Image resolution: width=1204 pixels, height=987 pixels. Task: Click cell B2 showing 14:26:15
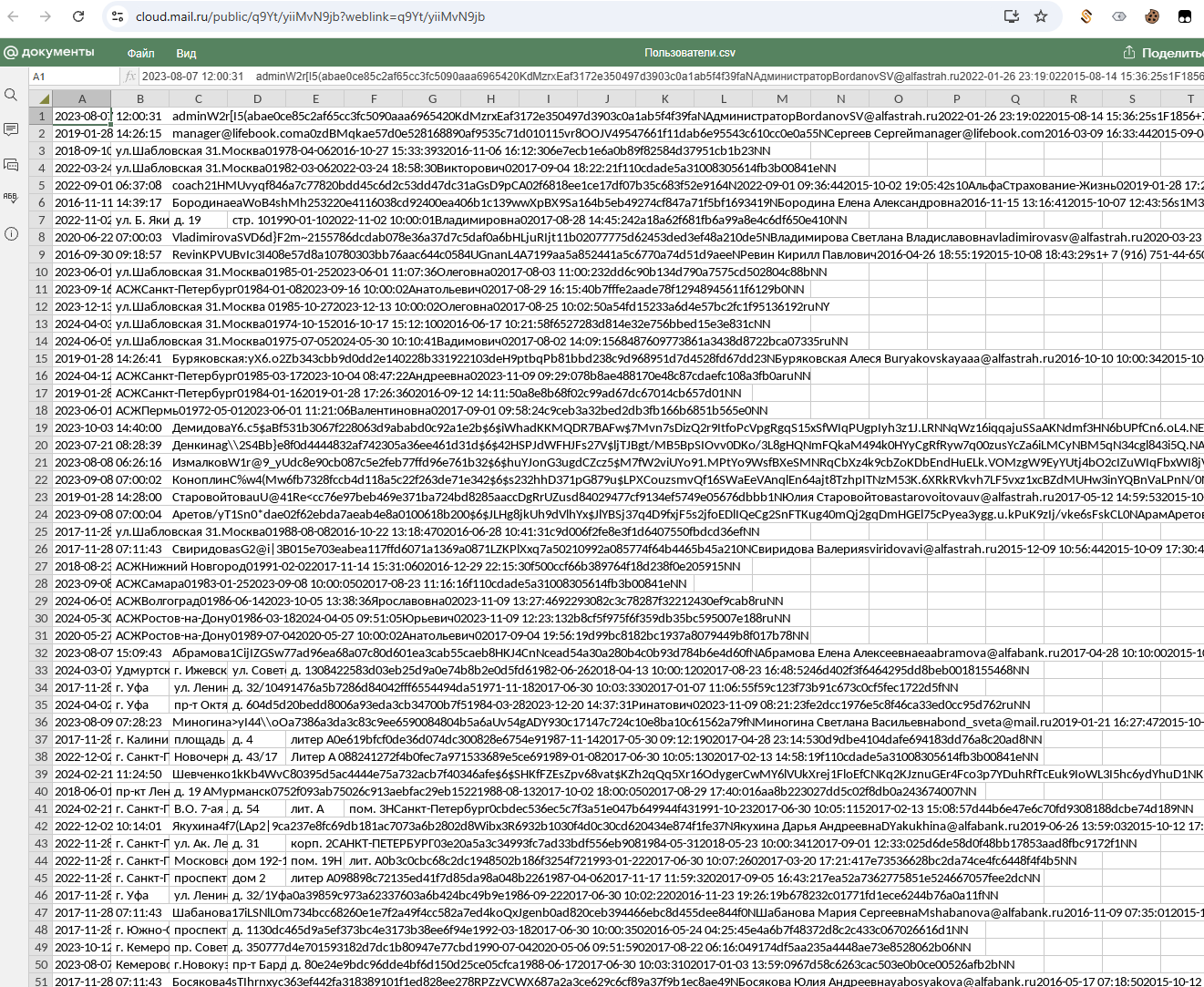click(140, 133)
